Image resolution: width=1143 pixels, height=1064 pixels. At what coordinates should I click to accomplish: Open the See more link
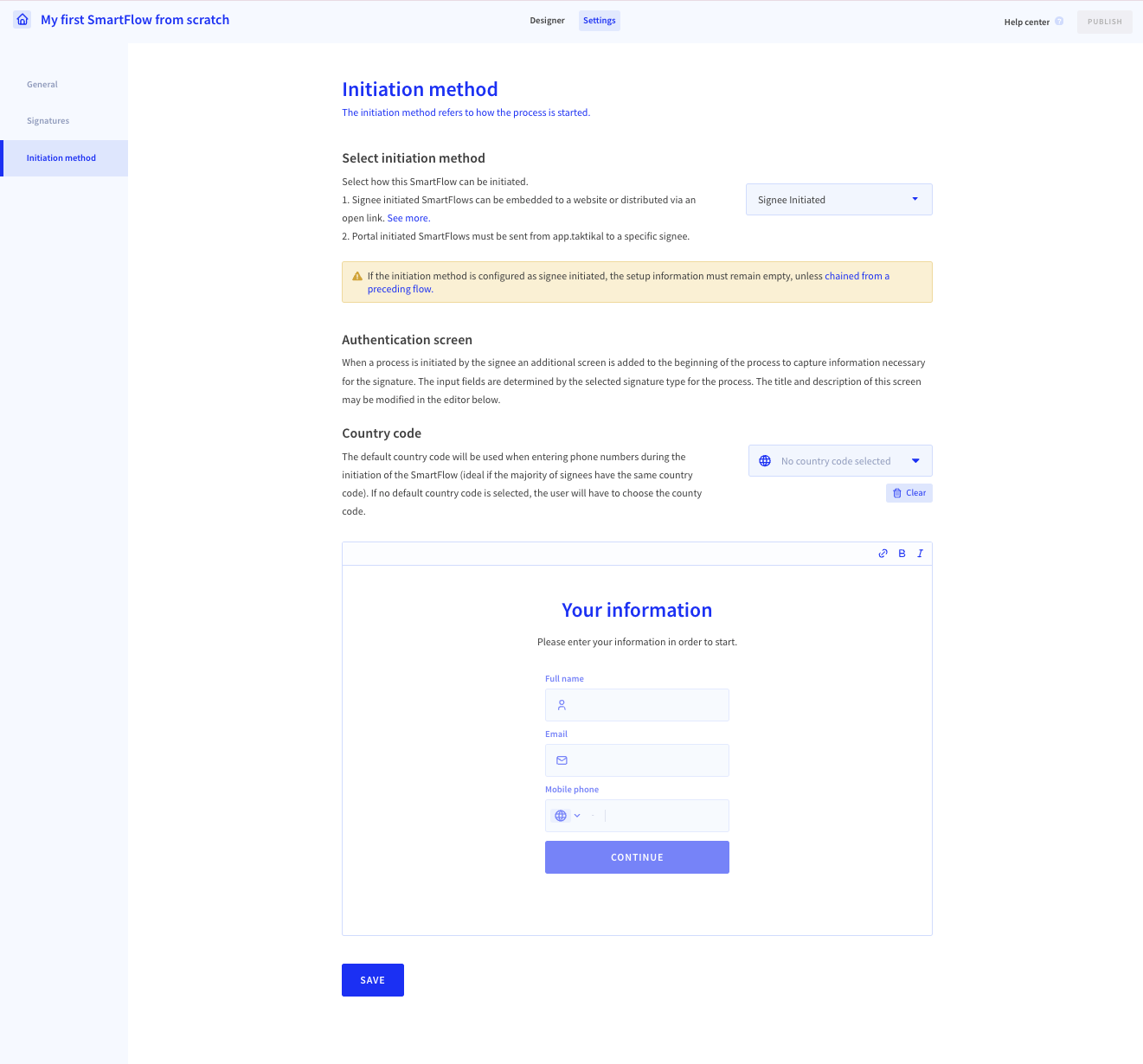(x=408, y=218)
